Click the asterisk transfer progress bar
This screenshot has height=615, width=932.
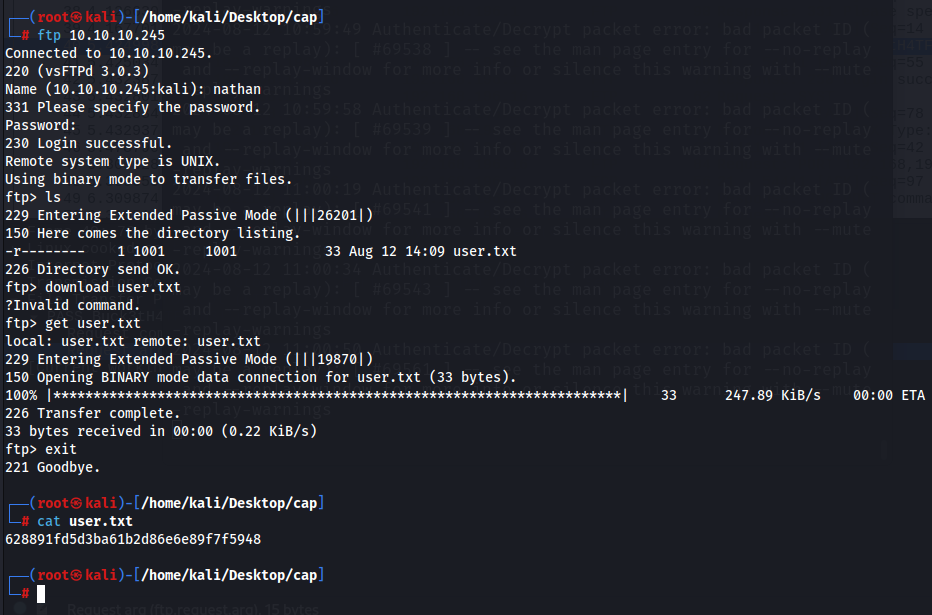[338, 396]
